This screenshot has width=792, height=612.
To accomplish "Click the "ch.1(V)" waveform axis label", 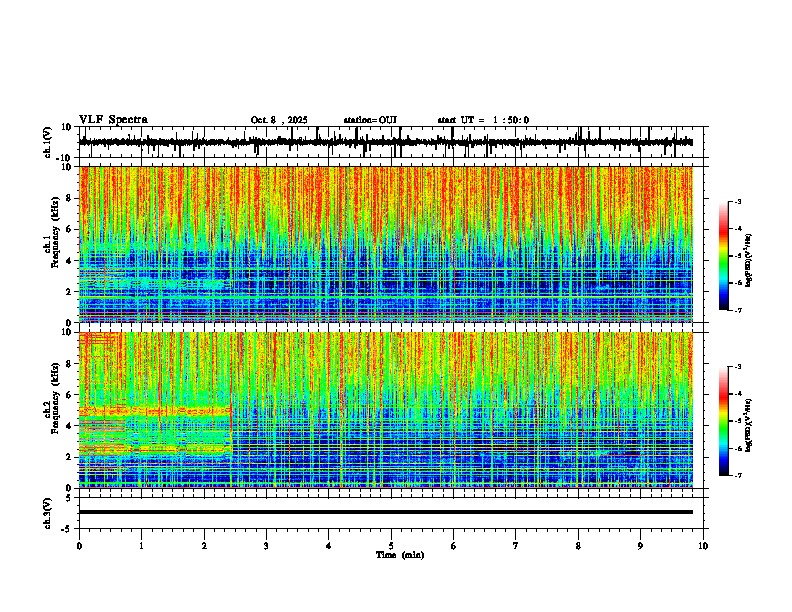I will (x=48, y=142).
